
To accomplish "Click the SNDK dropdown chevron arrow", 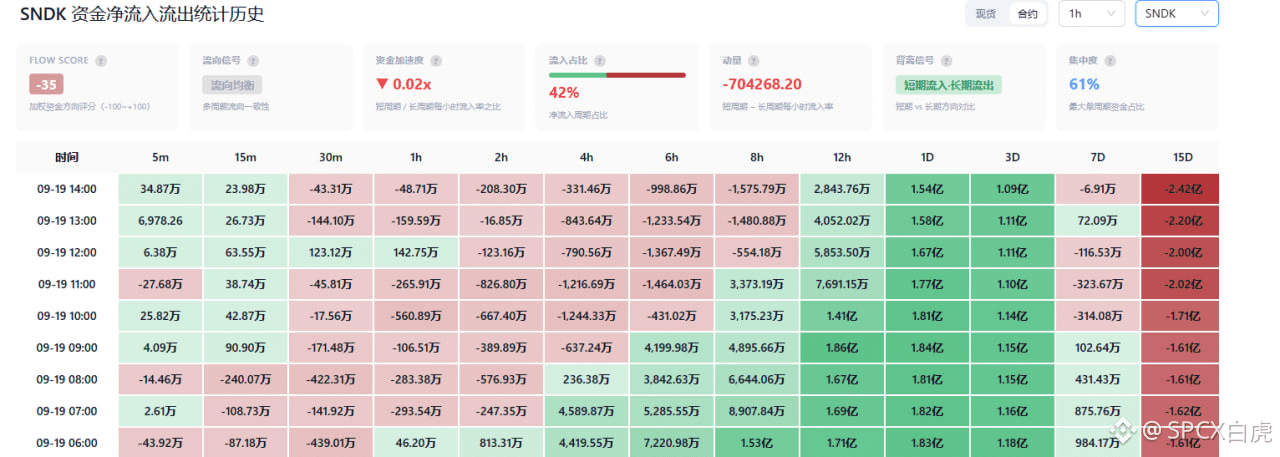I will tap(1204, 14).
